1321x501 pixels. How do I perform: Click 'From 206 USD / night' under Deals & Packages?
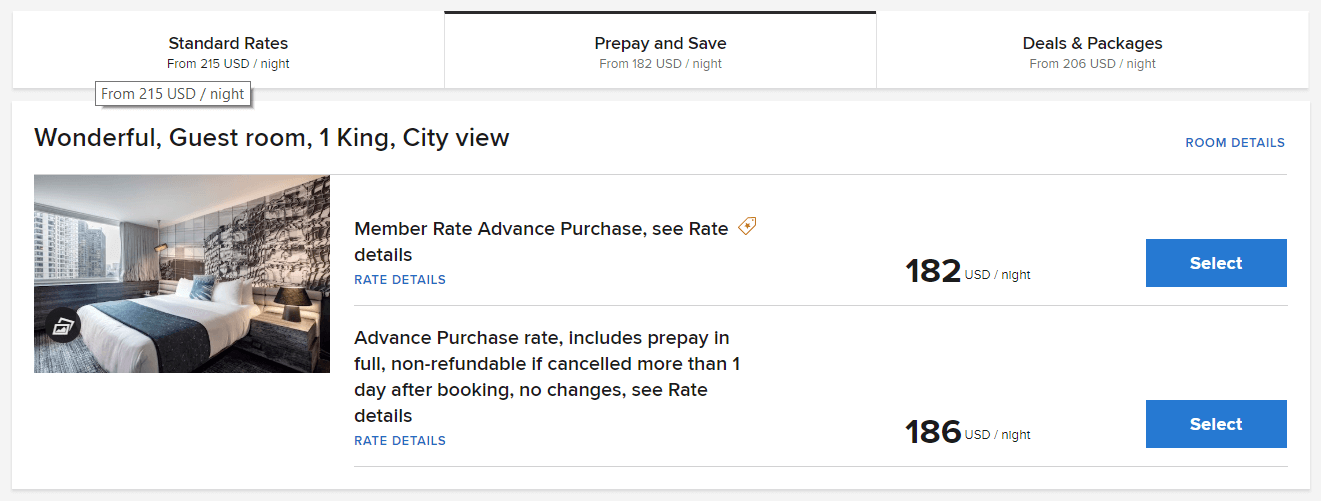(1092, 64)
